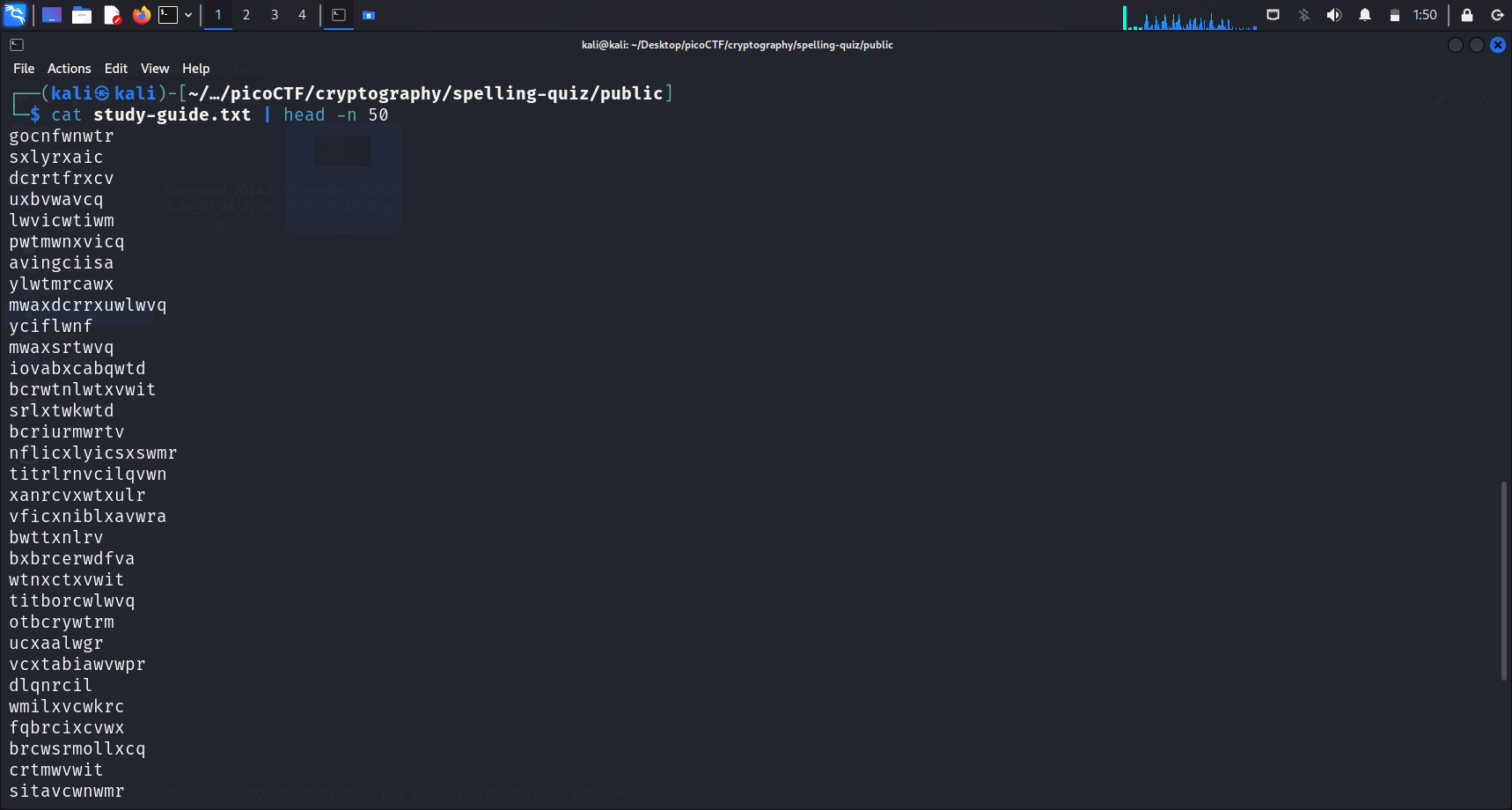Click the terminal vertical scrollbar

(1504, 581)
